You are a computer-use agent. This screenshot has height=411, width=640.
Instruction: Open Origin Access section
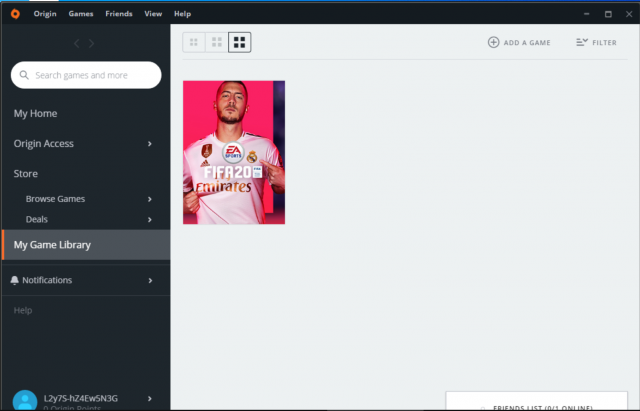[x=44, y=144]
